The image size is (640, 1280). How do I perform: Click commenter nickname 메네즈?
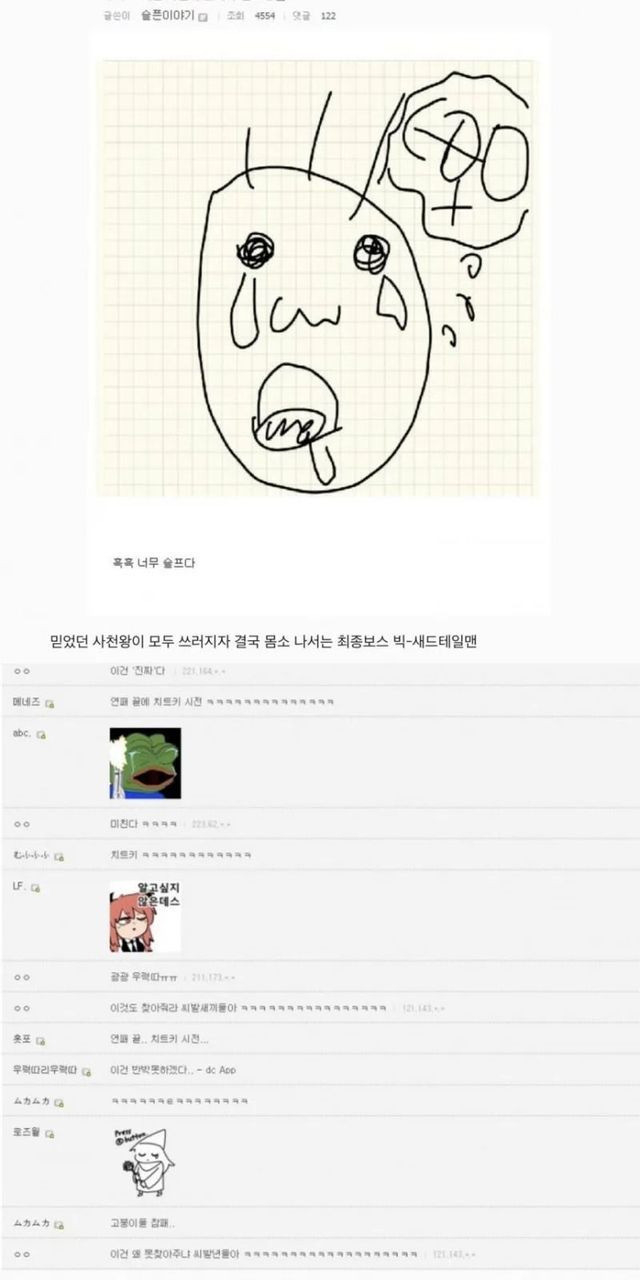(26, 703)
